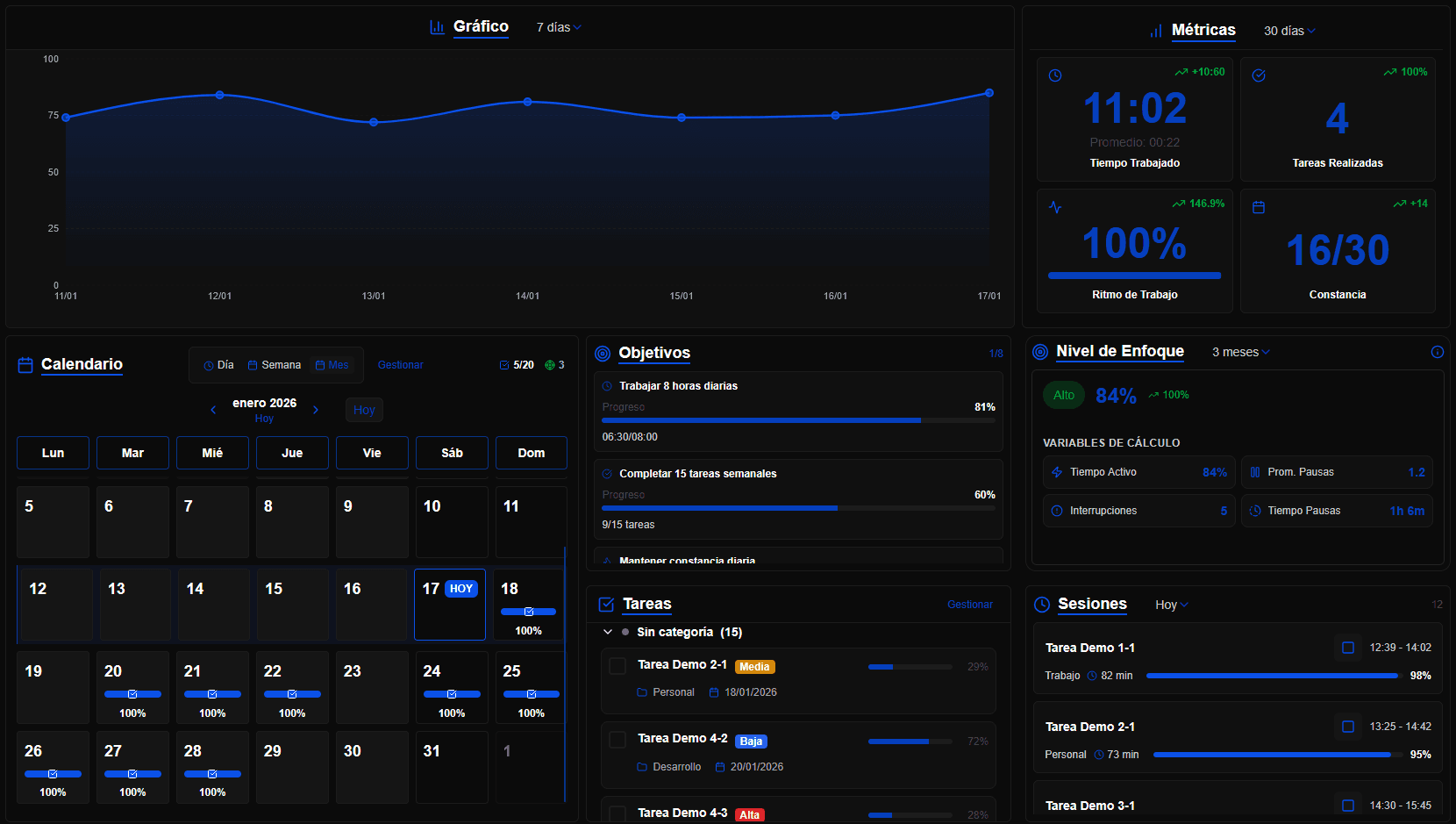Open the 3 meses dropdown in Nivel de Enfoque
The image size is (1456, 824).
pyautogui.click(x=1239, y=352)
